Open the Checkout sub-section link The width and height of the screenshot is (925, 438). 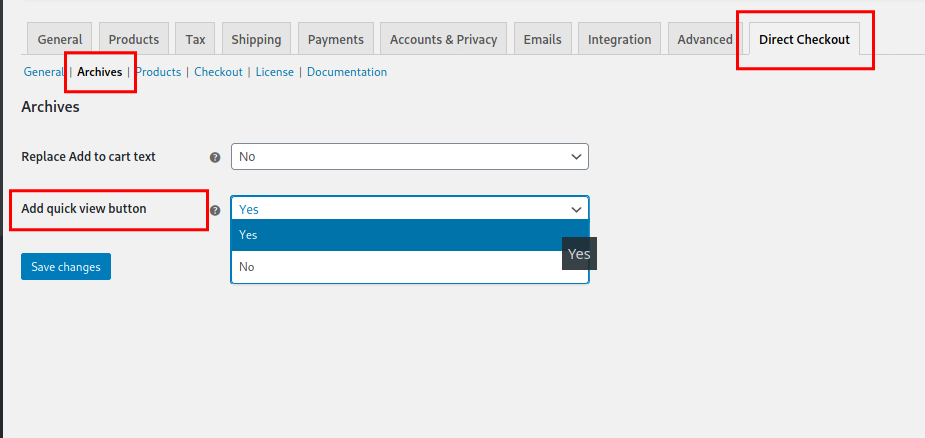click(218, 72)
